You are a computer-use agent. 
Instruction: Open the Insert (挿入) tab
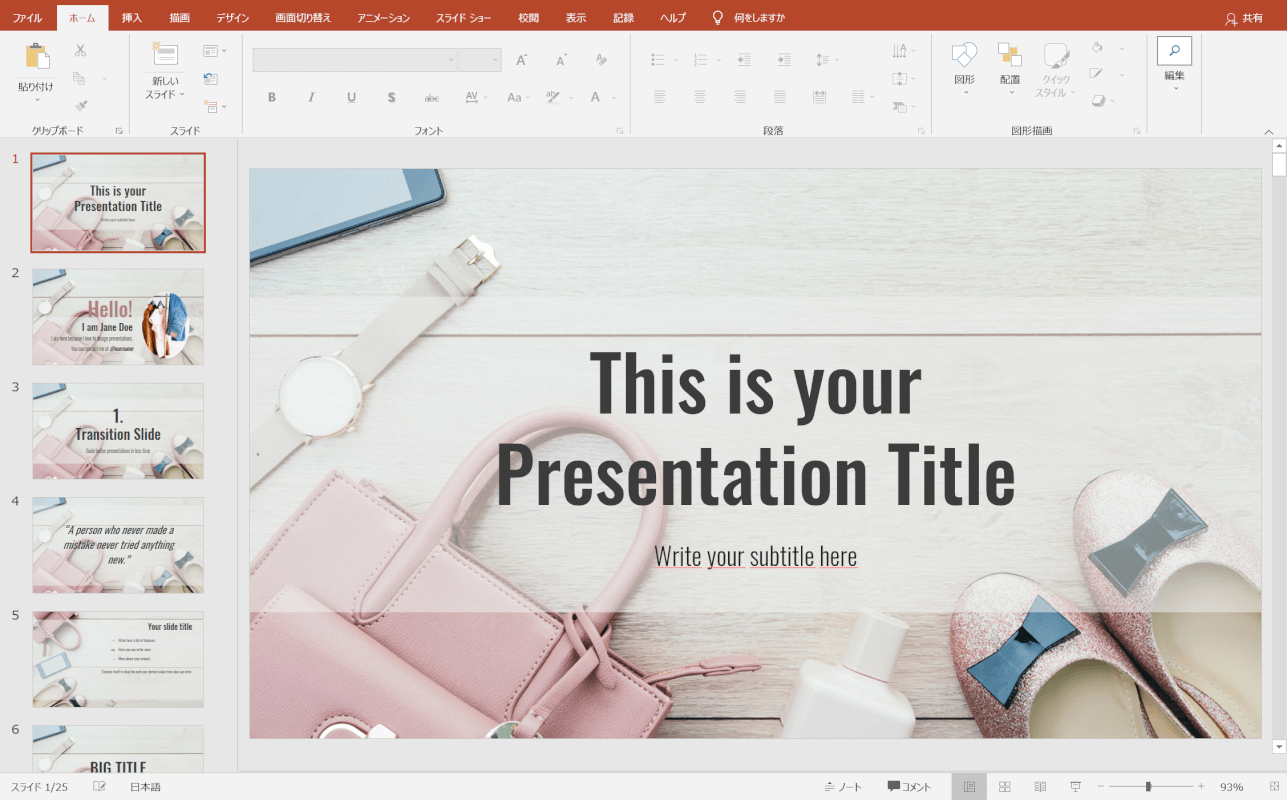132,18
